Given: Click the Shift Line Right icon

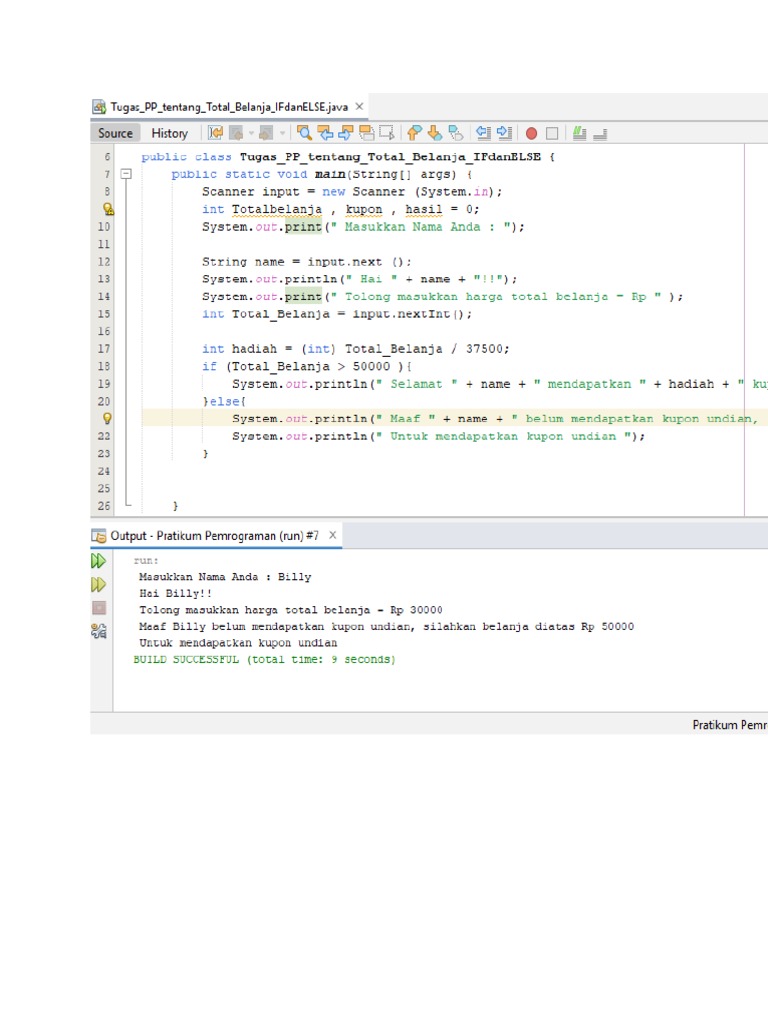Looking at the screenshot, I should tap(504, 133).
